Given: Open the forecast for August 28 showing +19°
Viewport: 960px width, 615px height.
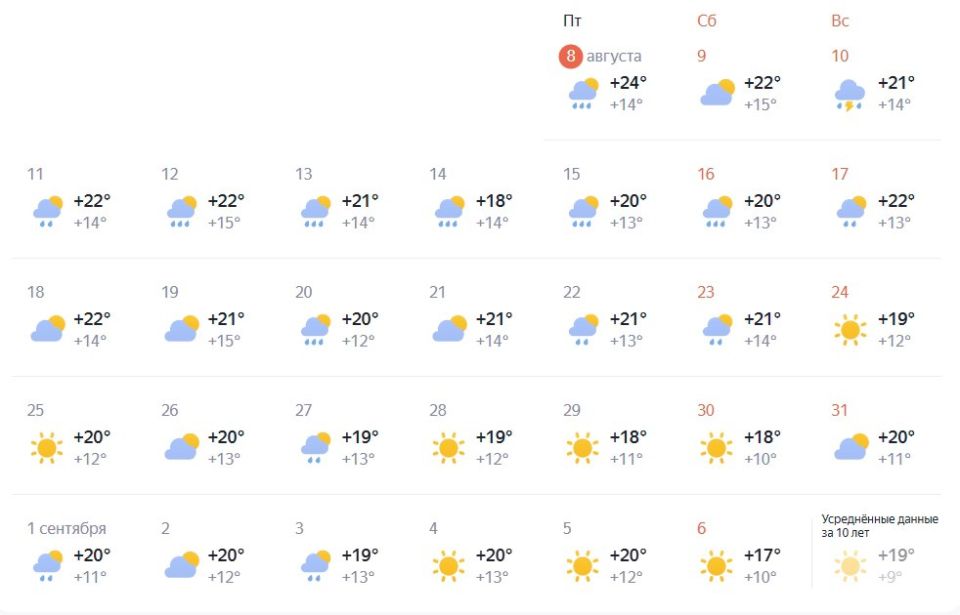Looking at the screenshot, I should coord(471,436).
